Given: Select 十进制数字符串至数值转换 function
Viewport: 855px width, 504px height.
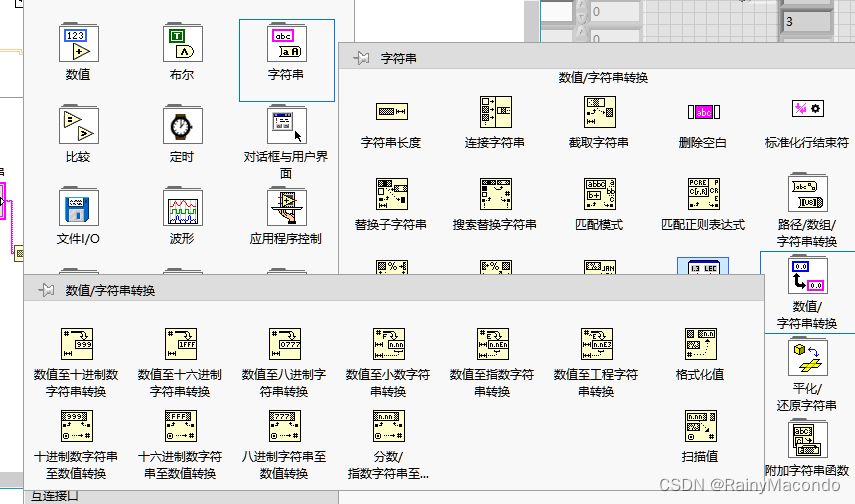Looking at the screenshot, I should tap(76, 426).
